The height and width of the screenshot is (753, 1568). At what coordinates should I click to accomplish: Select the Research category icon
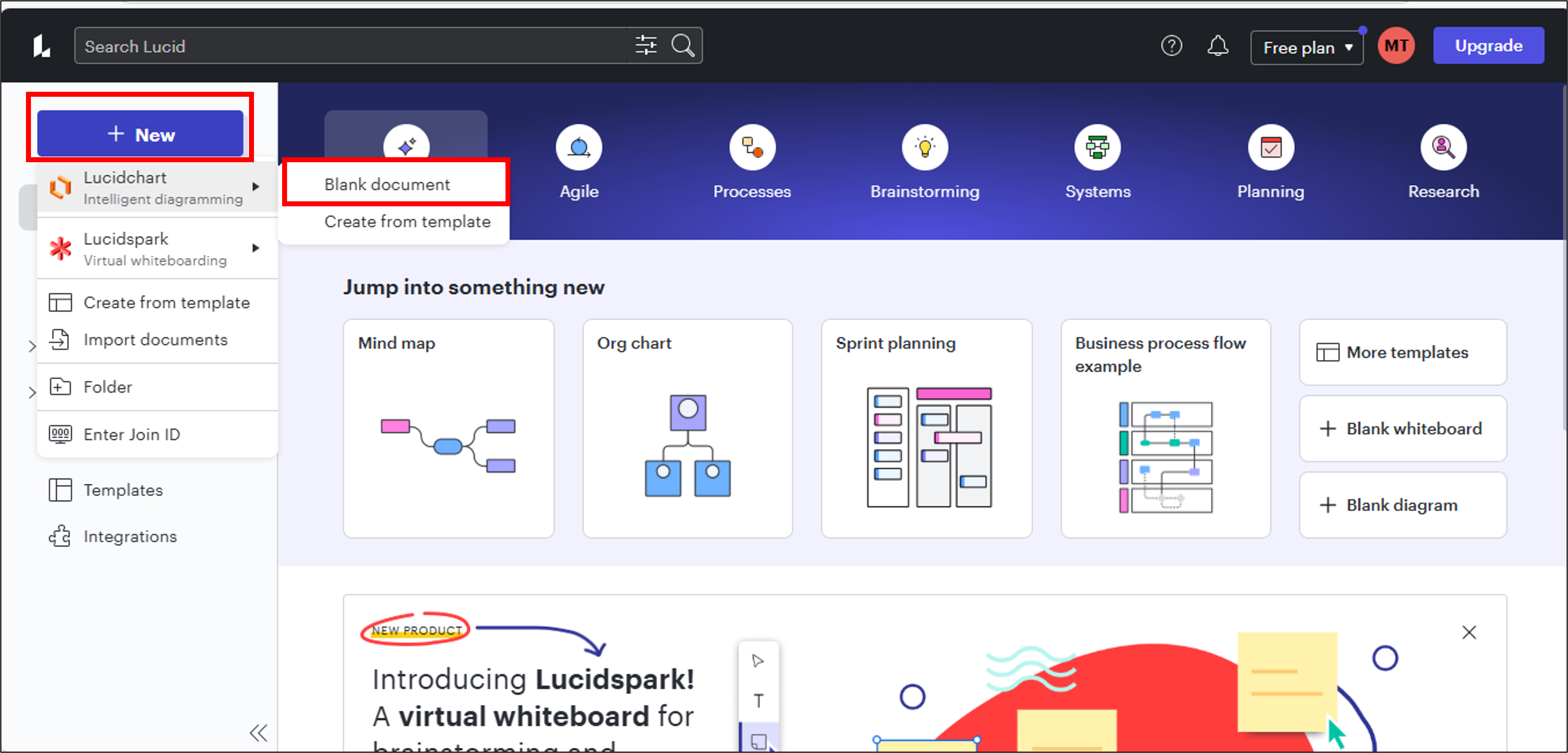(x=1442, y=147)
